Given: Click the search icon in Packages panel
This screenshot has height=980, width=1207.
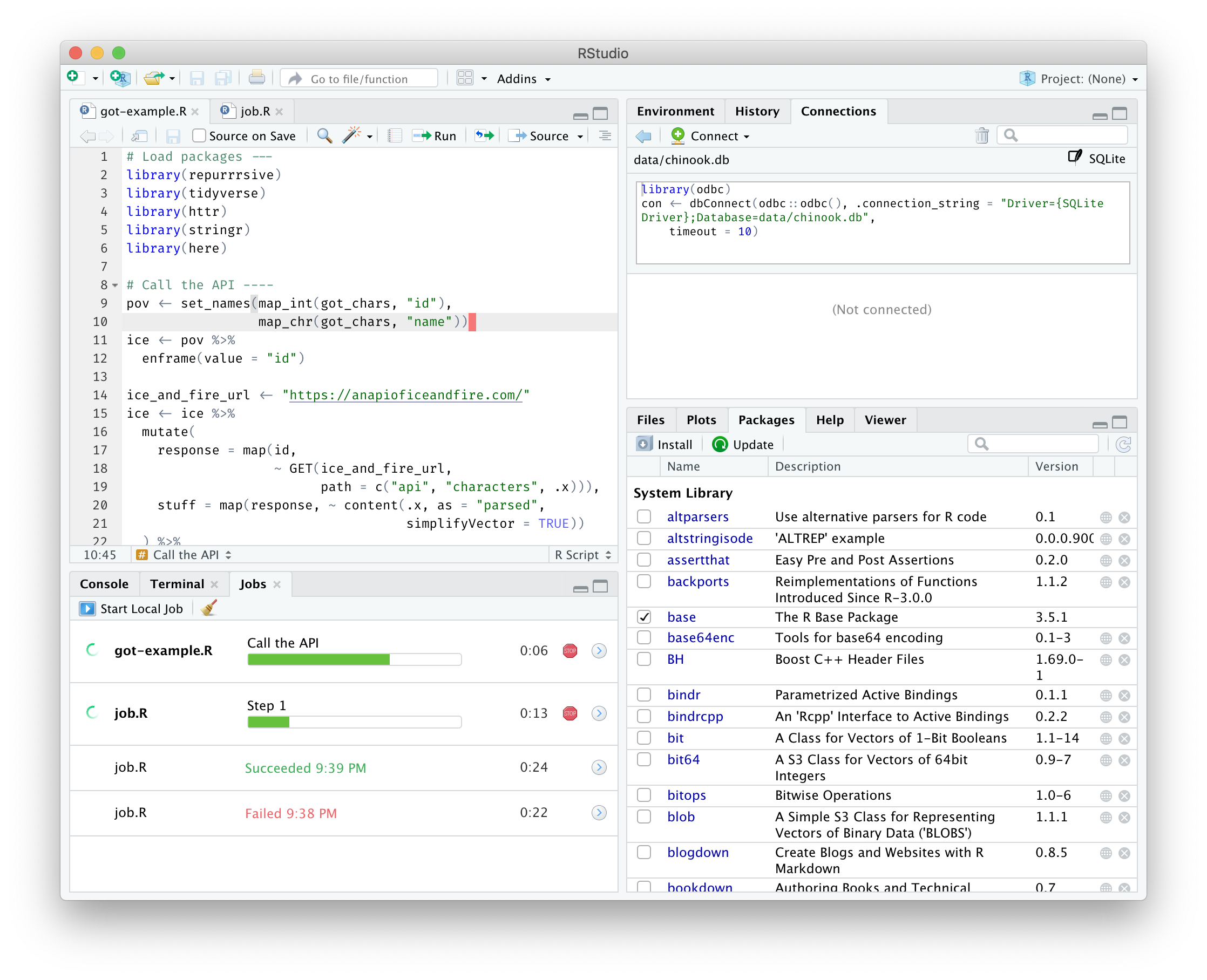Looking at the screenshot, I should click(x=979, y=444).
